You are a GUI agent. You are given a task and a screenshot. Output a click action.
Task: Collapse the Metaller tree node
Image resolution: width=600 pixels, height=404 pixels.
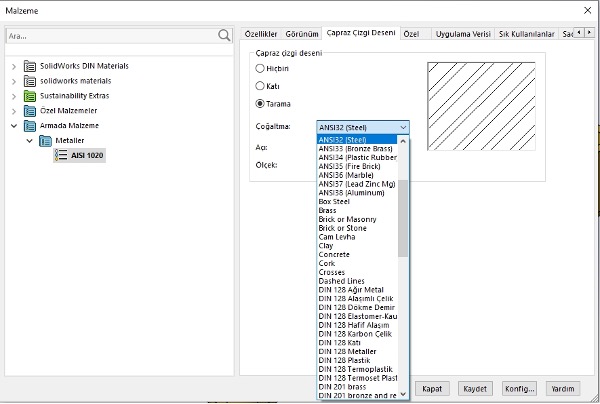pos(29,141)
